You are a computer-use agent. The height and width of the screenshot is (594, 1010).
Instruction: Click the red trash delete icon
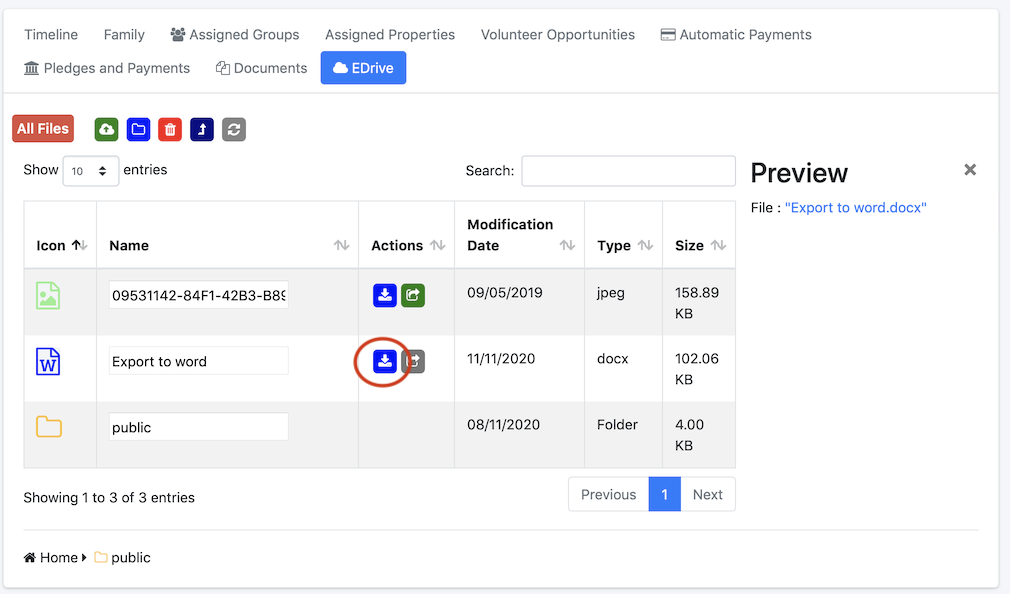click(x=170, y=129)
